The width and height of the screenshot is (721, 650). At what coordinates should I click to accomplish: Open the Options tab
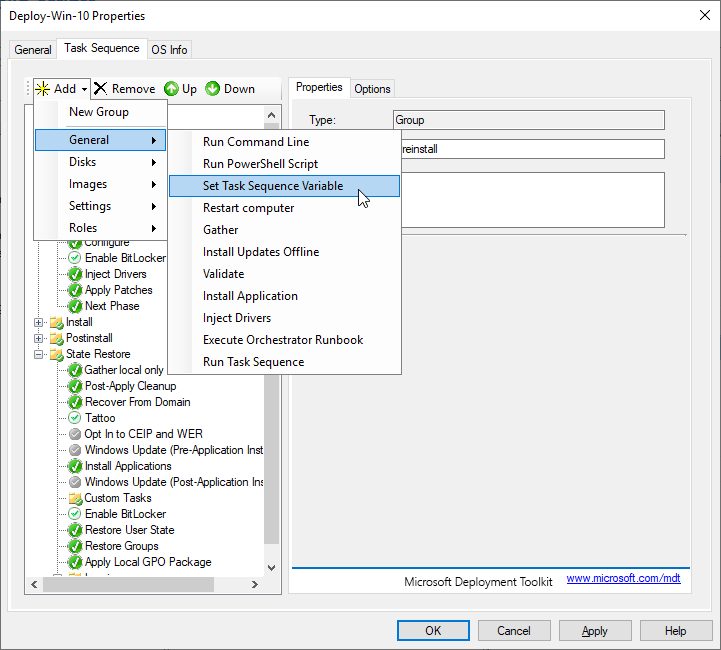coord(372,89)
